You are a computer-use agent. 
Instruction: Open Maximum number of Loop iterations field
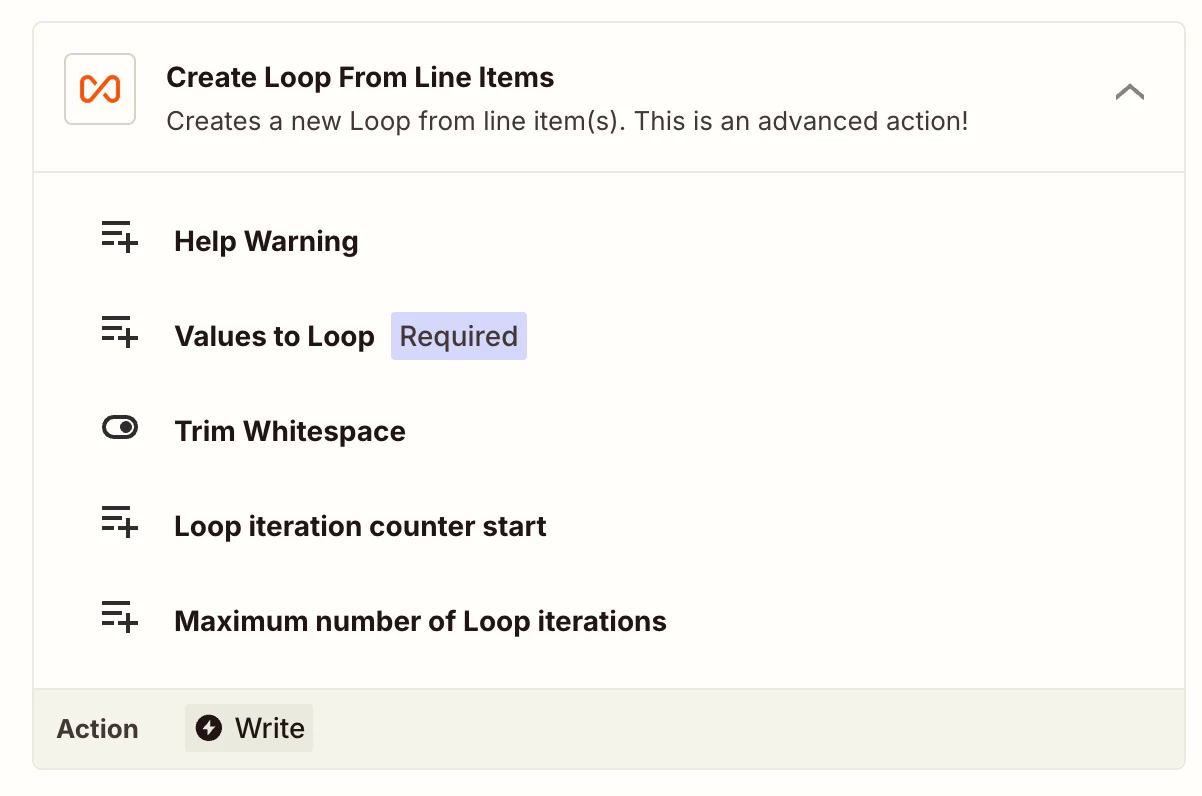[x=420, y=621]
